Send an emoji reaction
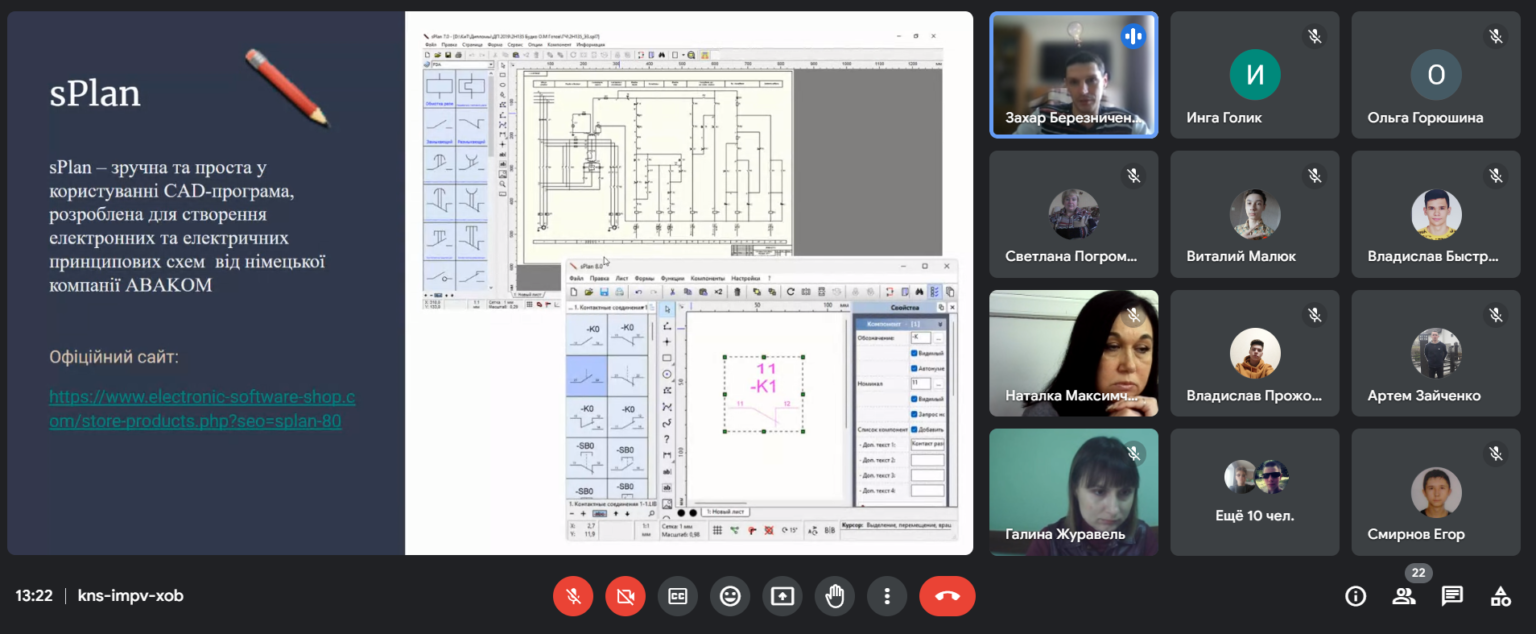1536x634 pixels. 730,596
